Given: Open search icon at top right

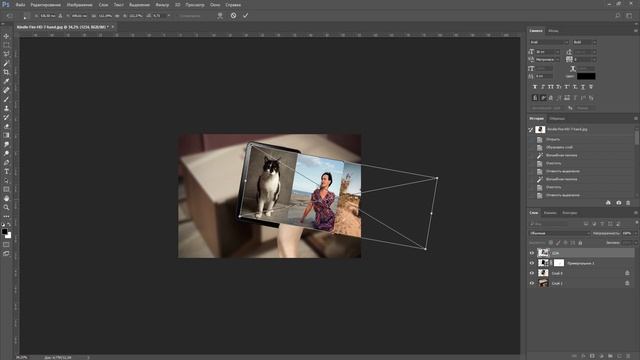Looking at the screenshot, I should point(618,16).
